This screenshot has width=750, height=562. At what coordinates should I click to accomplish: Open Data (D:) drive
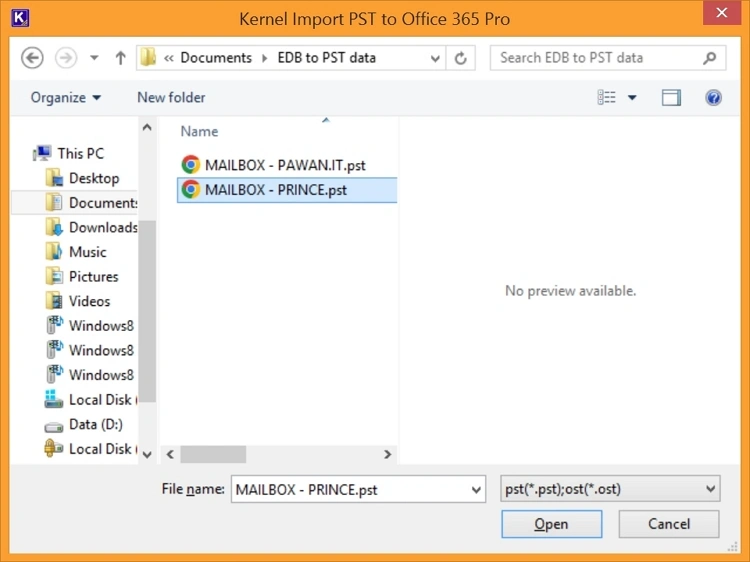pos(96,424)
